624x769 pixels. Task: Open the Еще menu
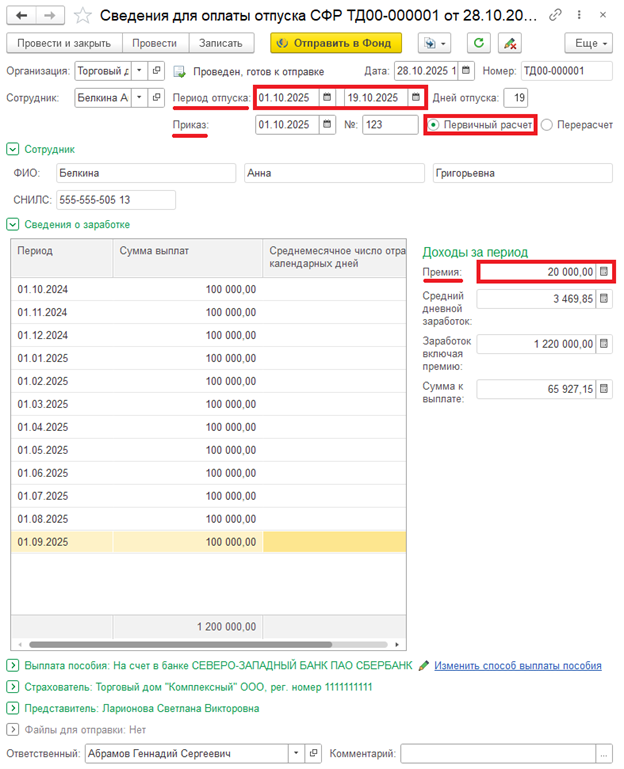pos(589,43)
